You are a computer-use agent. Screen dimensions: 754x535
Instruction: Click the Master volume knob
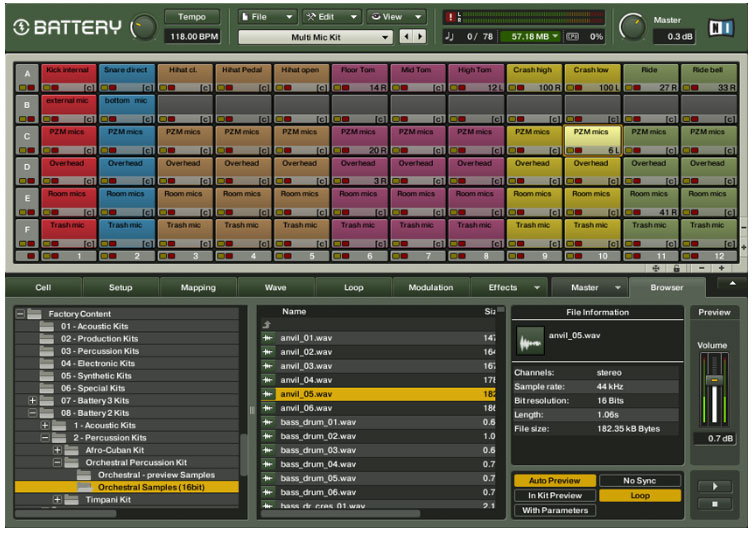pyautogui.click(x=632, y=27)
